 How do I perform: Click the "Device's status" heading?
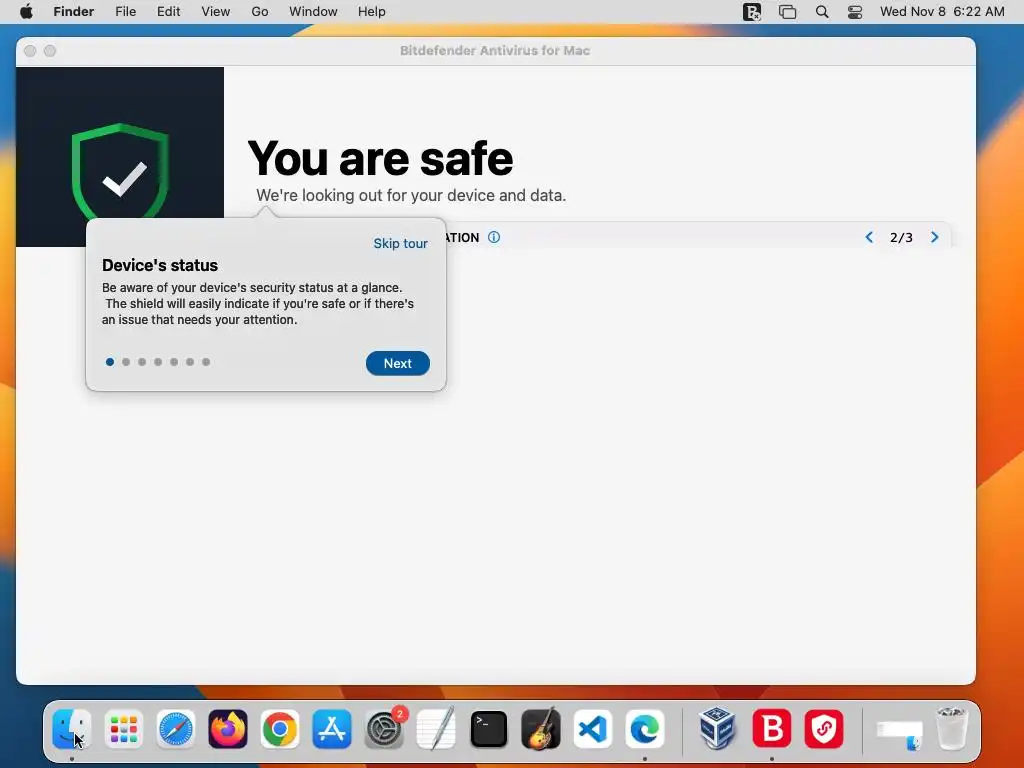click(x=160, y=265)
